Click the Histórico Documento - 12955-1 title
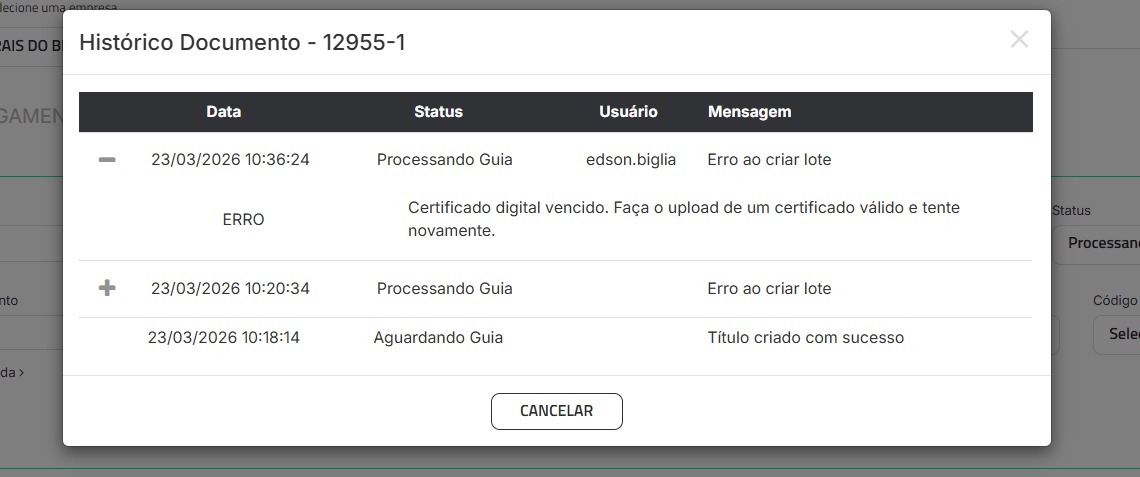The height and width of the screenshot is (477, 1140). (242, 42)
